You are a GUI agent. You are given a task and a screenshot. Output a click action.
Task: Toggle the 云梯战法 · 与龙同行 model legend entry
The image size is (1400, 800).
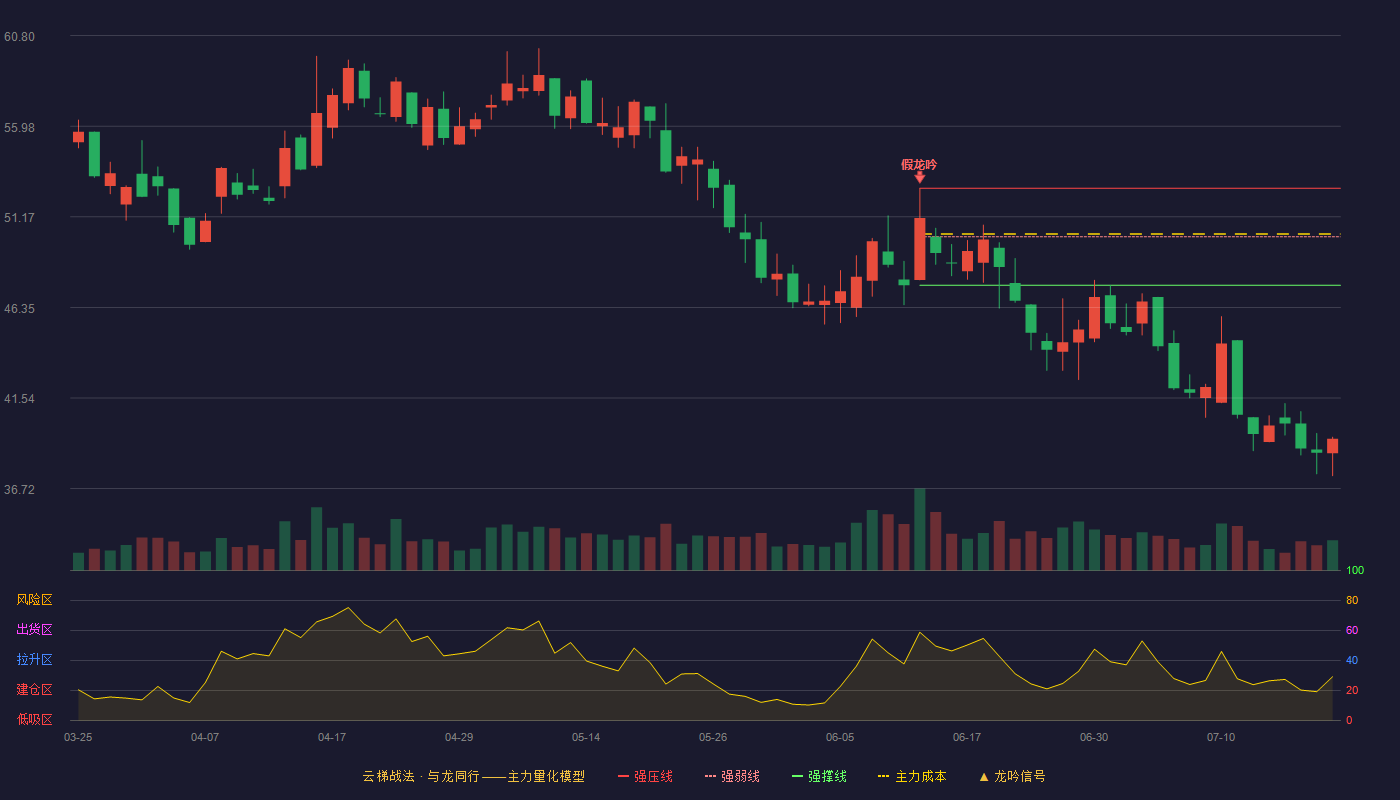tap(474, 776)
